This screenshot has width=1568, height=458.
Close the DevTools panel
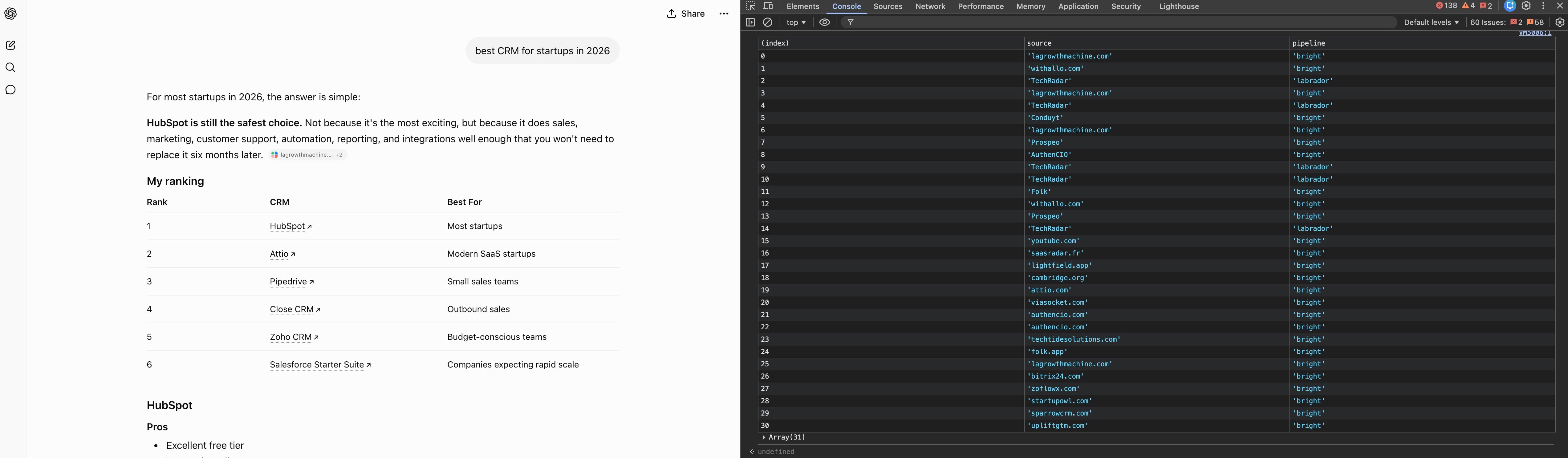pos(1559,6)
